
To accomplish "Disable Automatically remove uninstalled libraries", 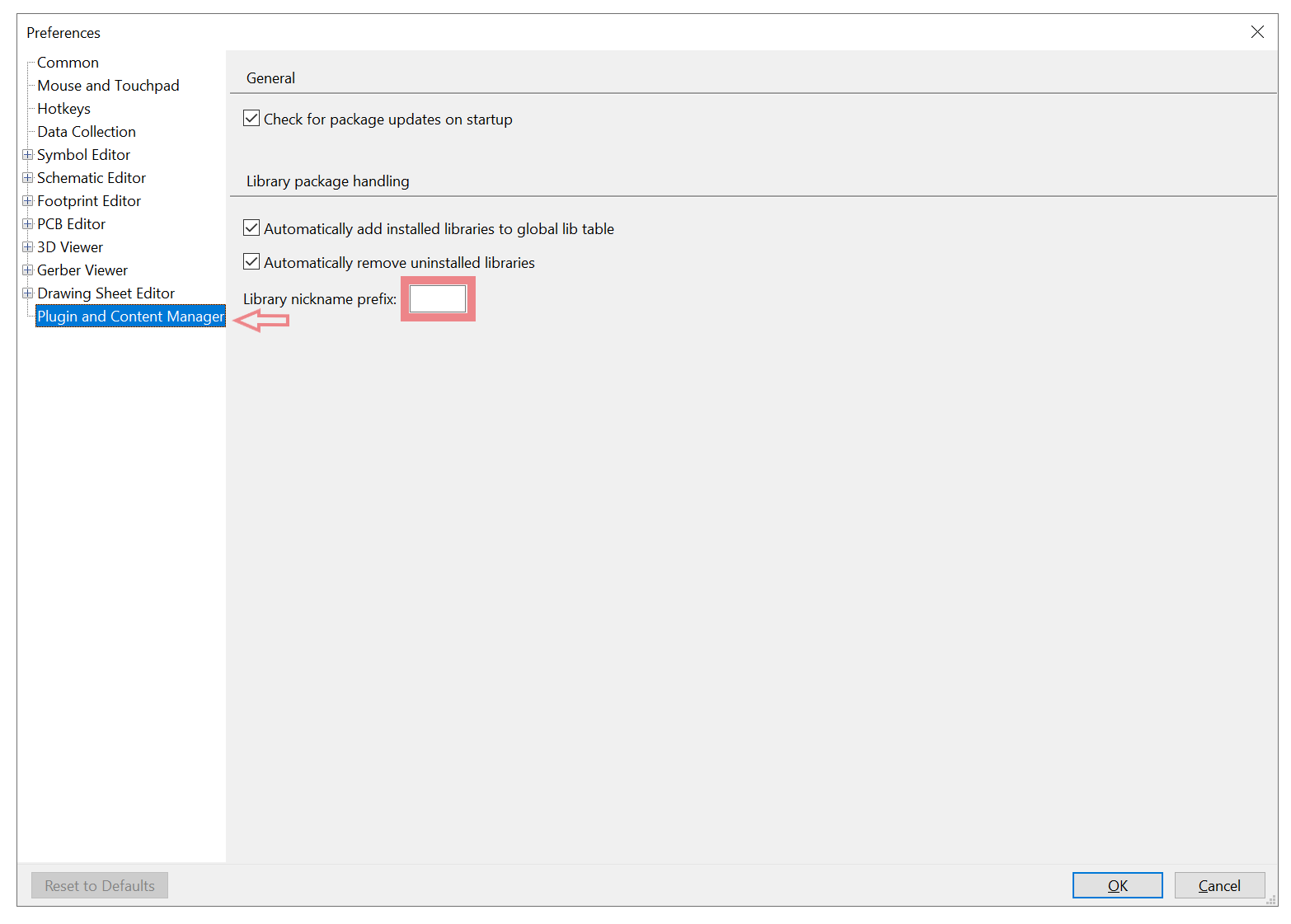I will coord(251,262).
